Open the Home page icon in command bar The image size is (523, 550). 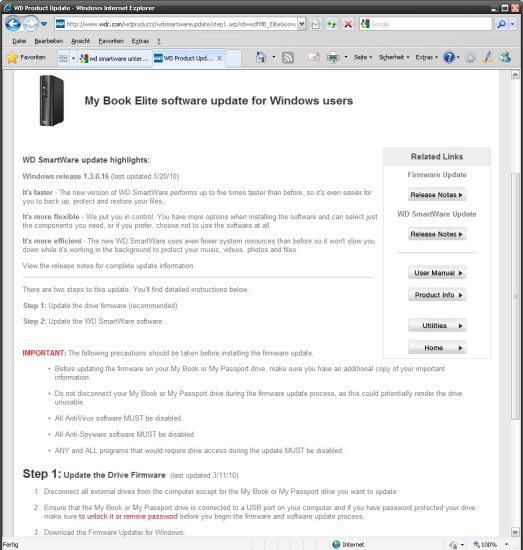261,57
